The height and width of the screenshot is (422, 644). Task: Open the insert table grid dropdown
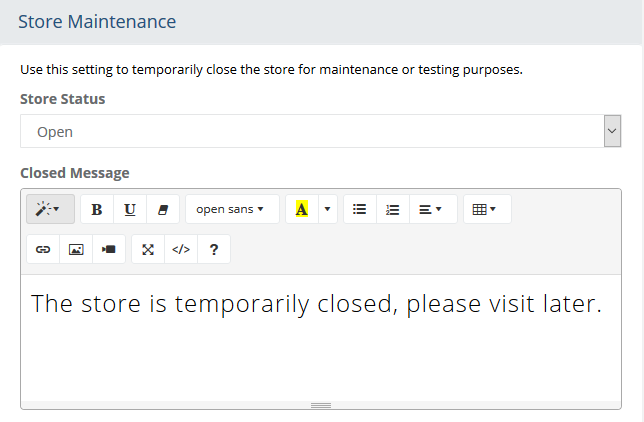click(x=485, y=209)
